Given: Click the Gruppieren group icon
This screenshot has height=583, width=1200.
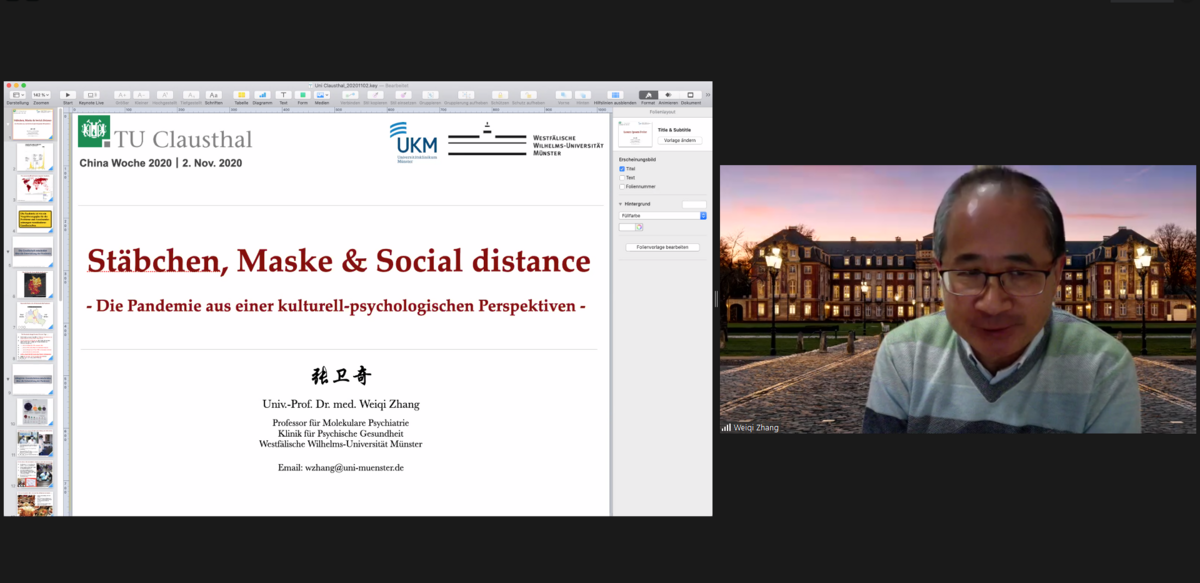Looking at the screenshot, I should [x=430, y=95].
